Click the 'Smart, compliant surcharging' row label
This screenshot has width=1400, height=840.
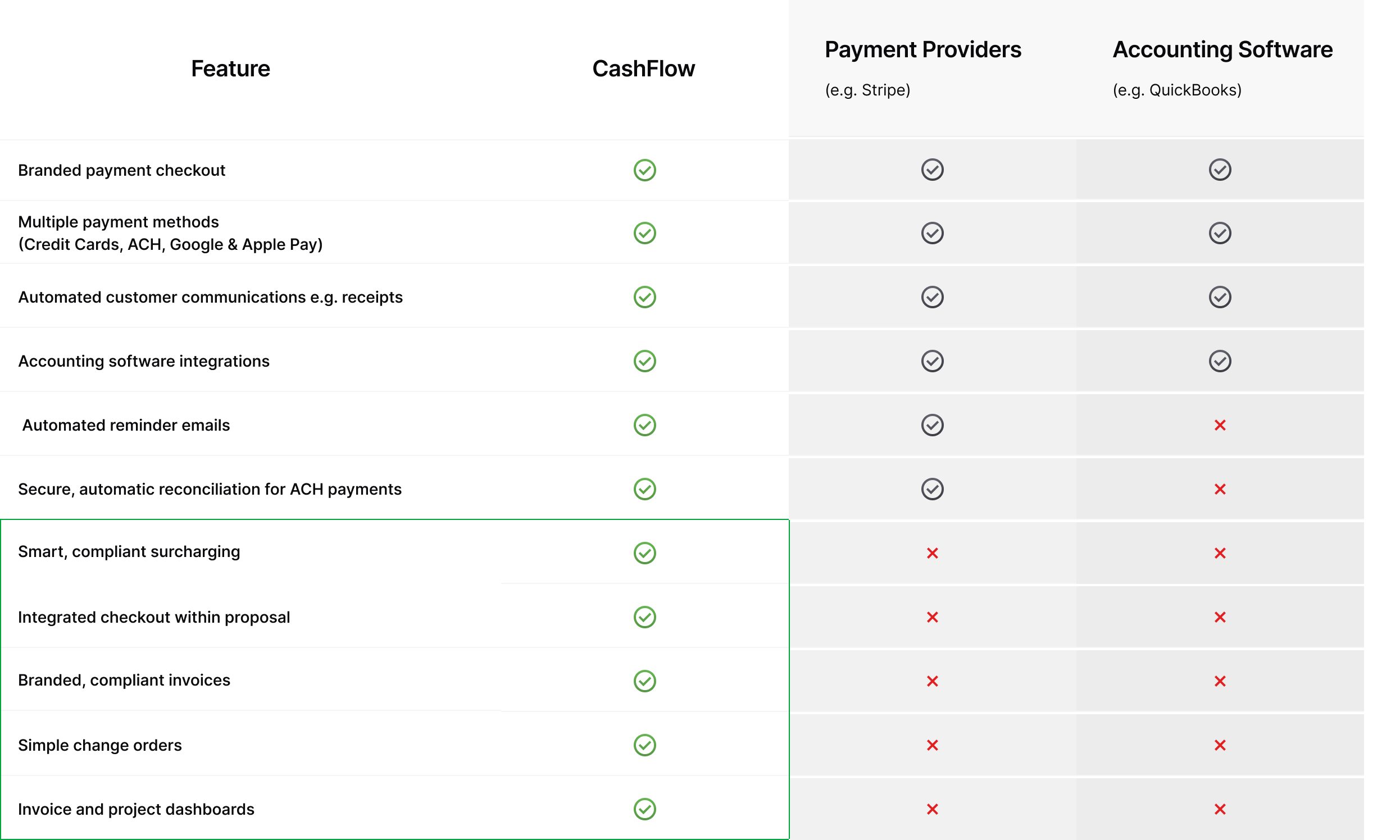tap(129, 552)
